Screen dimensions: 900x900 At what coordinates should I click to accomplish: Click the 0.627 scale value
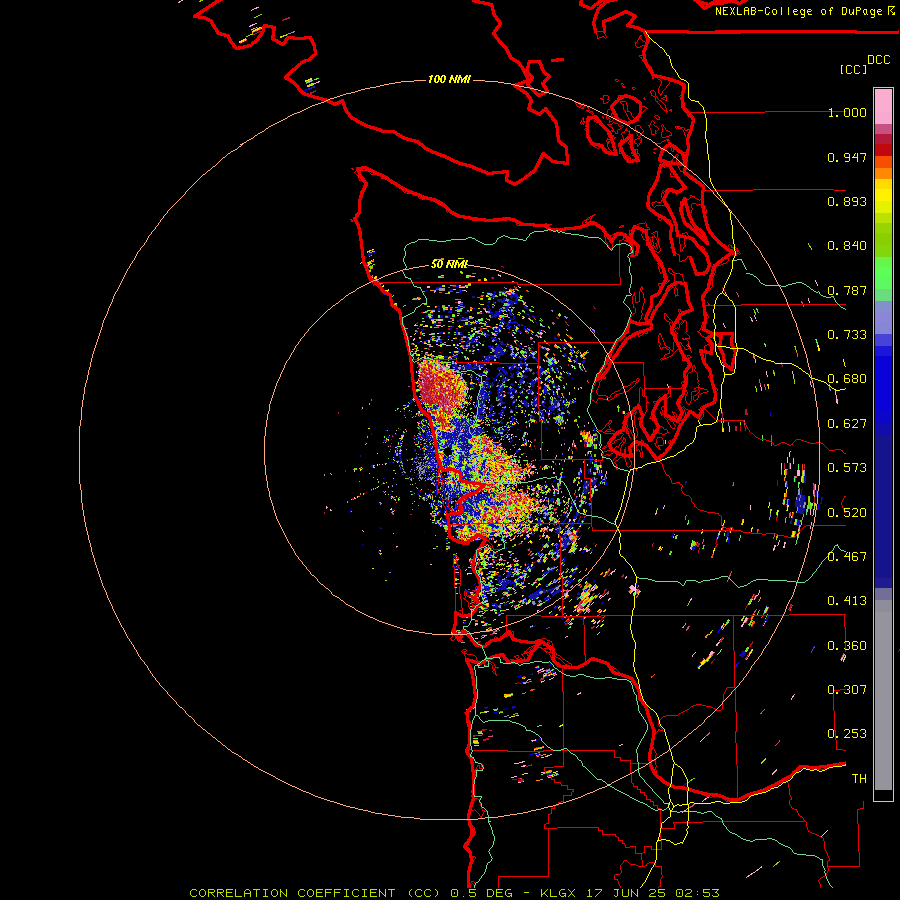(847, 424)
